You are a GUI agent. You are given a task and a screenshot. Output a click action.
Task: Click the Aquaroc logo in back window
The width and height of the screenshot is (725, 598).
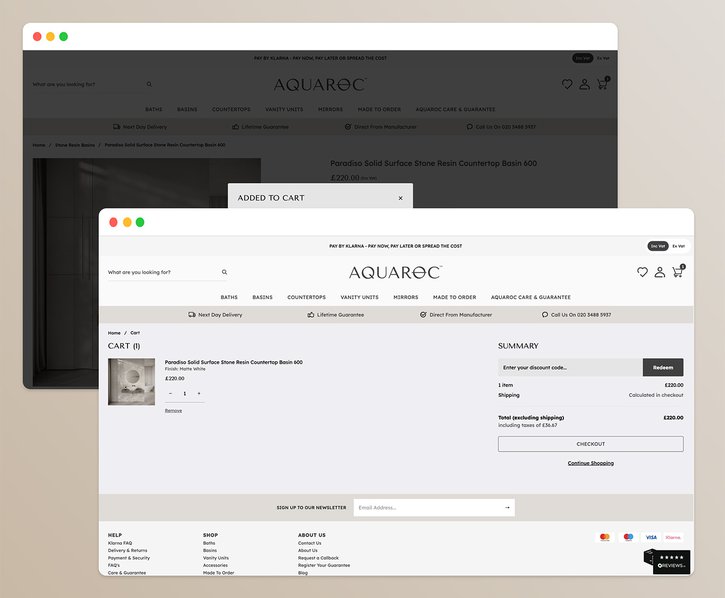pyautogui.click(x=320, y=85)
